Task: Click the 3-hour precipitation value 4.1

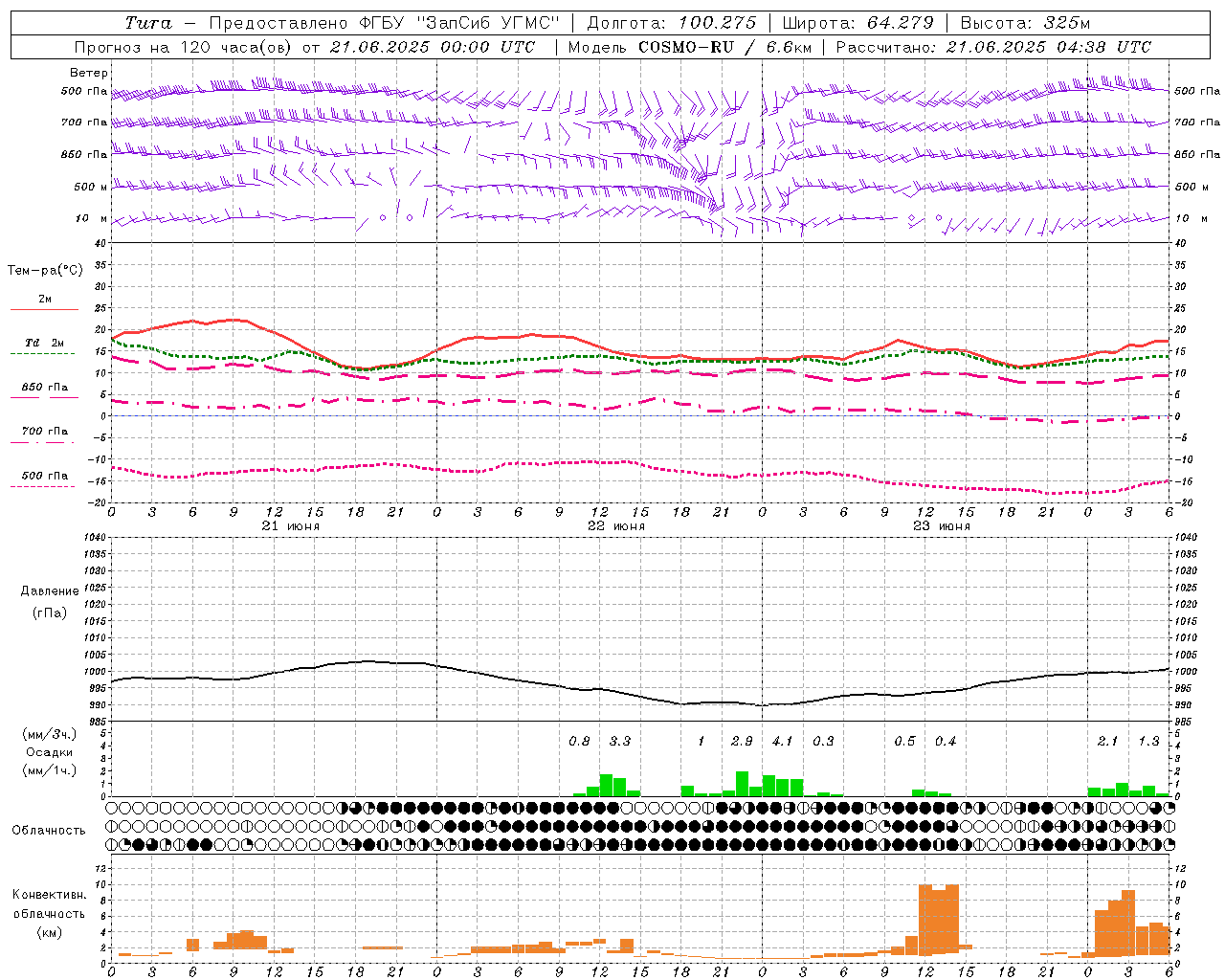Action: point(783,741)
